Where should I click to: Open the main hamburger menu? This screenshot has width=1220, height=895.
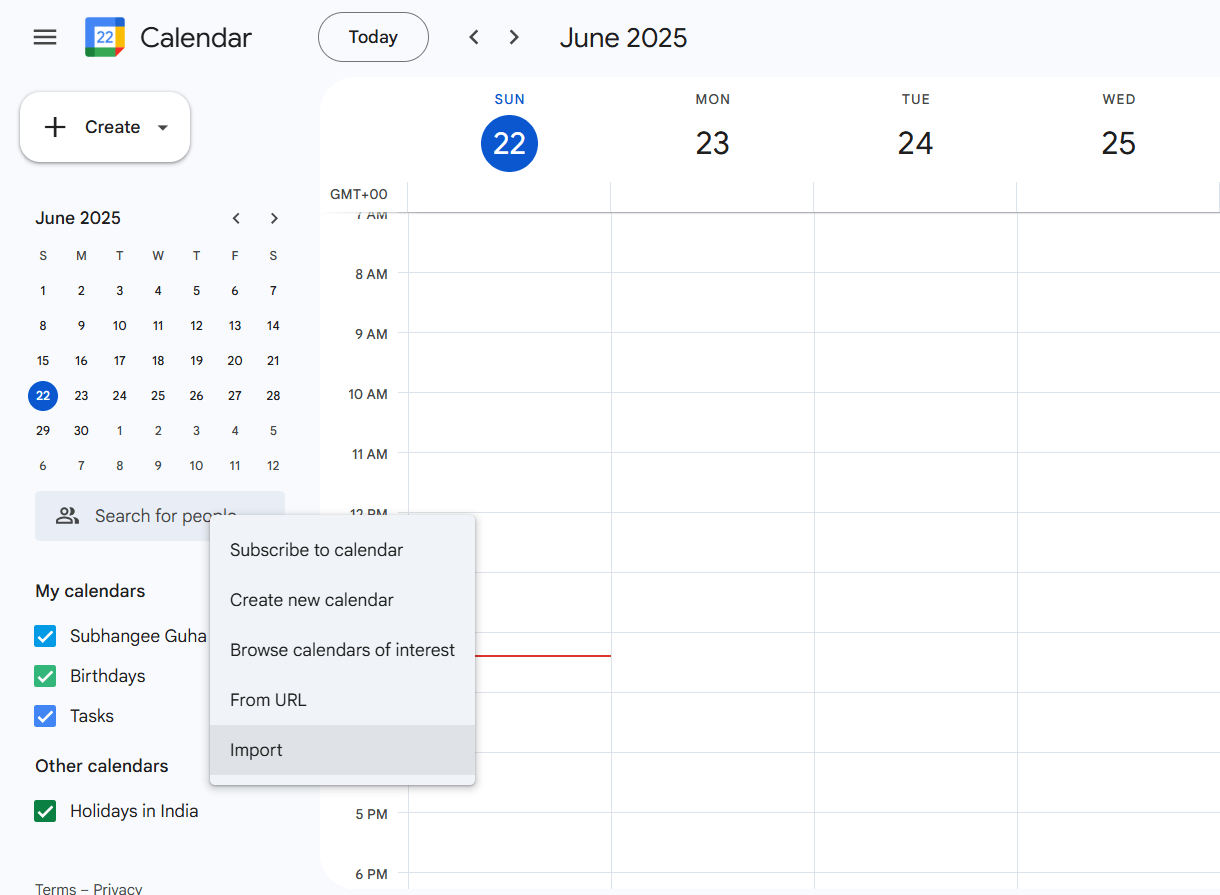(45, 37)
